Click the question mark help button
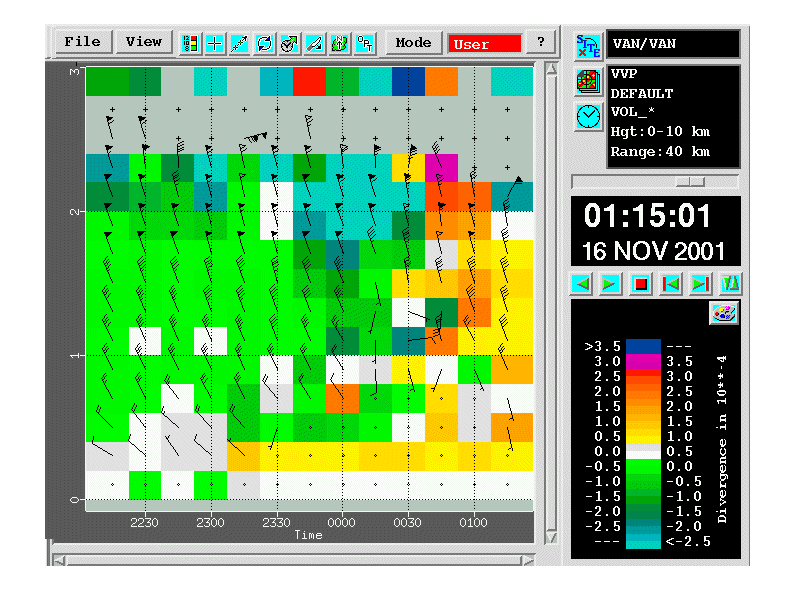The height and width of the screenshot is (600, 800). (x=541, y=42)
